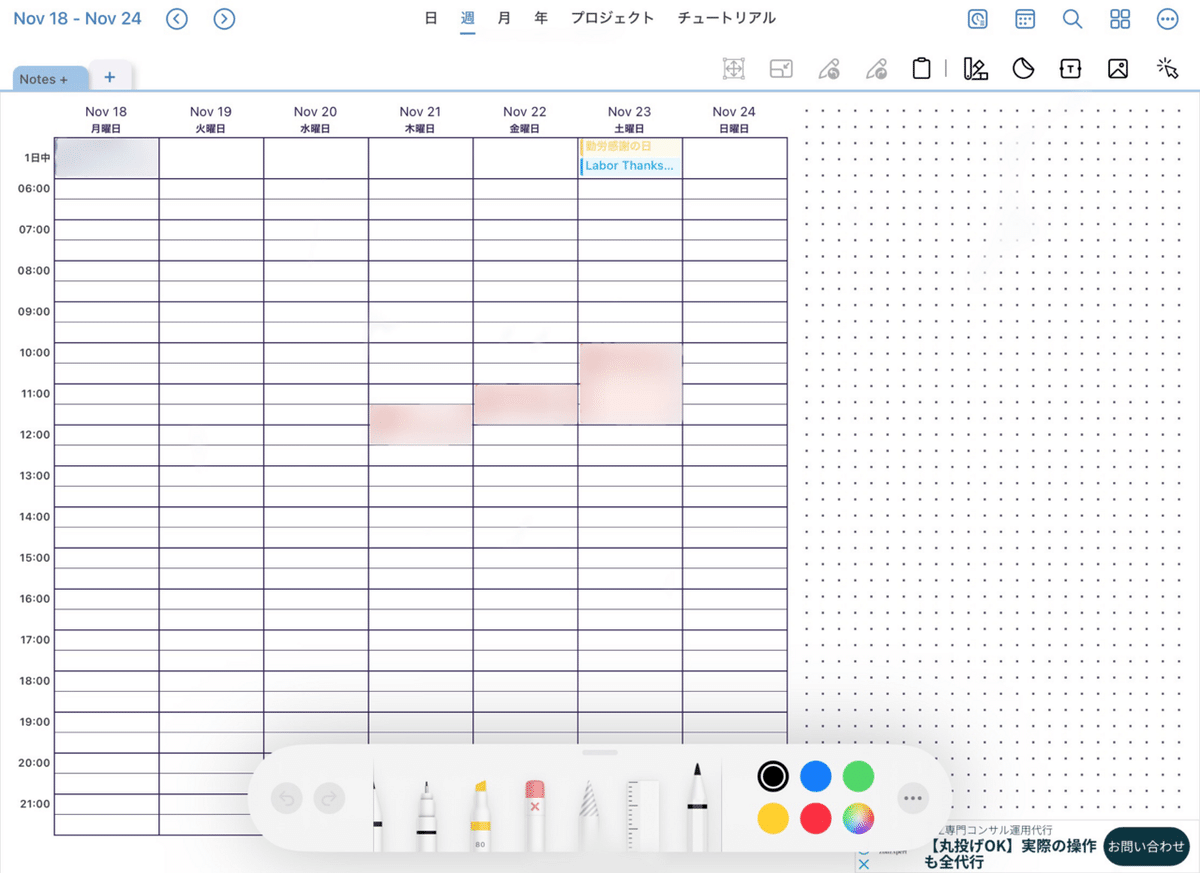The height and width of the screenshot is (873, 1200).
Task: Click the Nov 18 - Nov 24 date range
Action: [x=77, y=18]
